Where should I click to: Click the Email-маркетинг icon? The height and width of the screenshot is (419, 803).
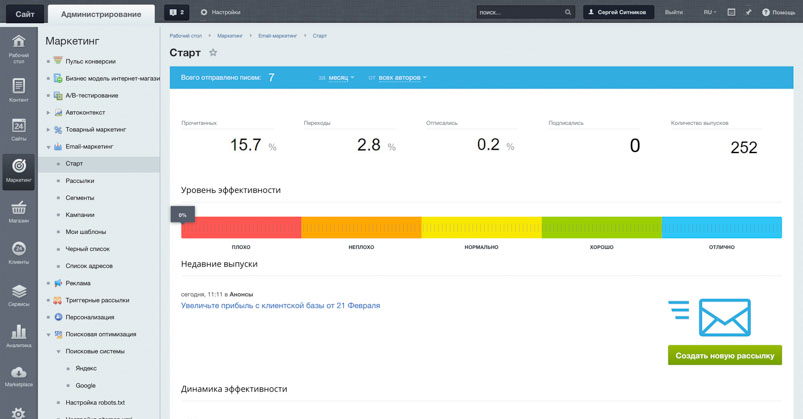point(58,146)
